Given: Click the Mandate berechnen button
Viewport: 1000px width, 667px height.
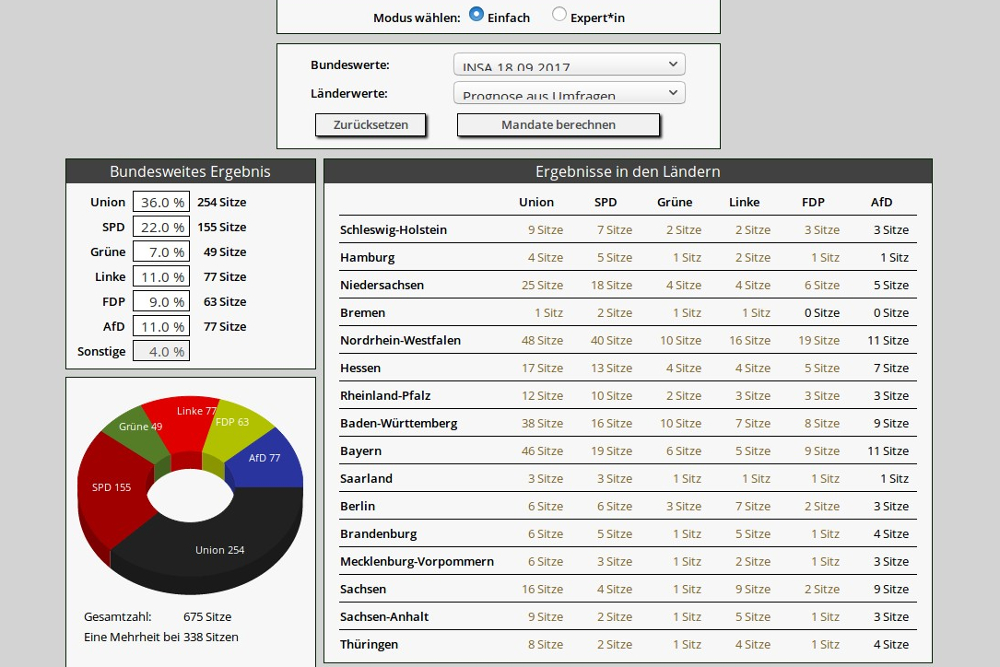Looking at the screenshot, I should click(x=558, y=125).
